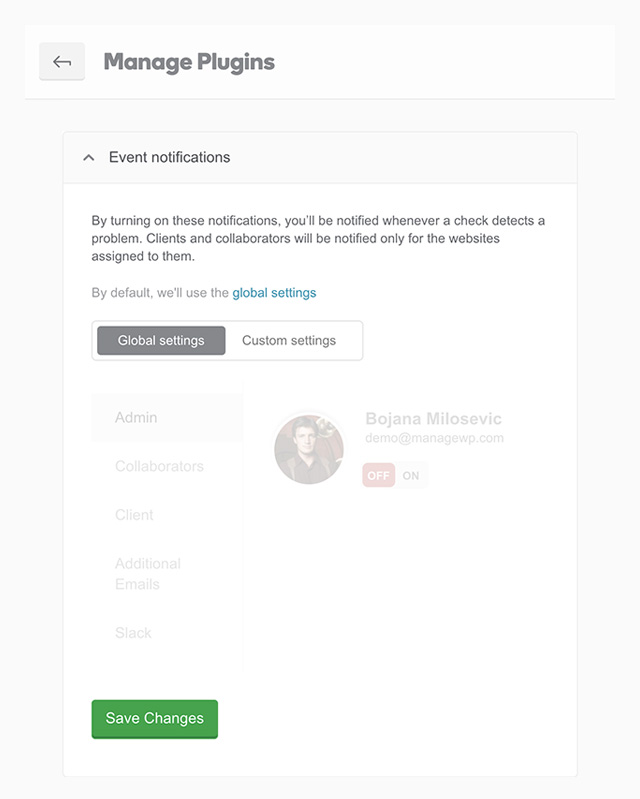
Task: Click the Bojana Milosevic name
Action: pyautogui.click(x=433, y=418)
